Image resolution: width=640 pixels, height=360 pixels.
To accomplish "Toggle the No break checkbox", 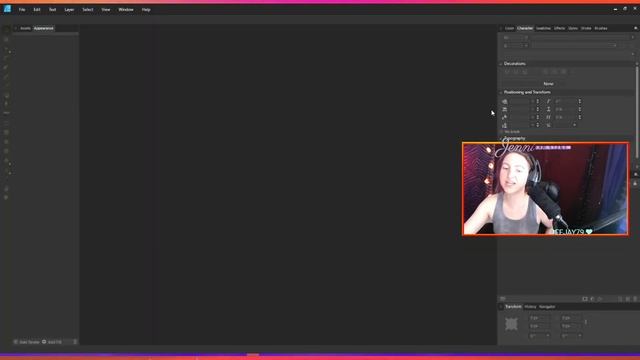I will pyautogui.click(x=502, y=132).
